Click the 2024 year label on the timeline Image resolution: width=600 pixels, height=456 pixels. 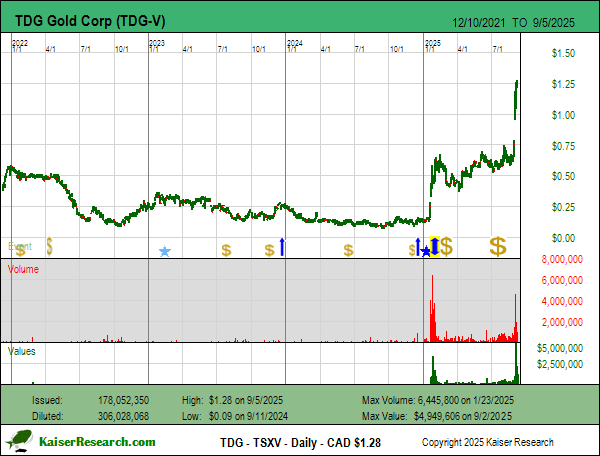[295, 43]
